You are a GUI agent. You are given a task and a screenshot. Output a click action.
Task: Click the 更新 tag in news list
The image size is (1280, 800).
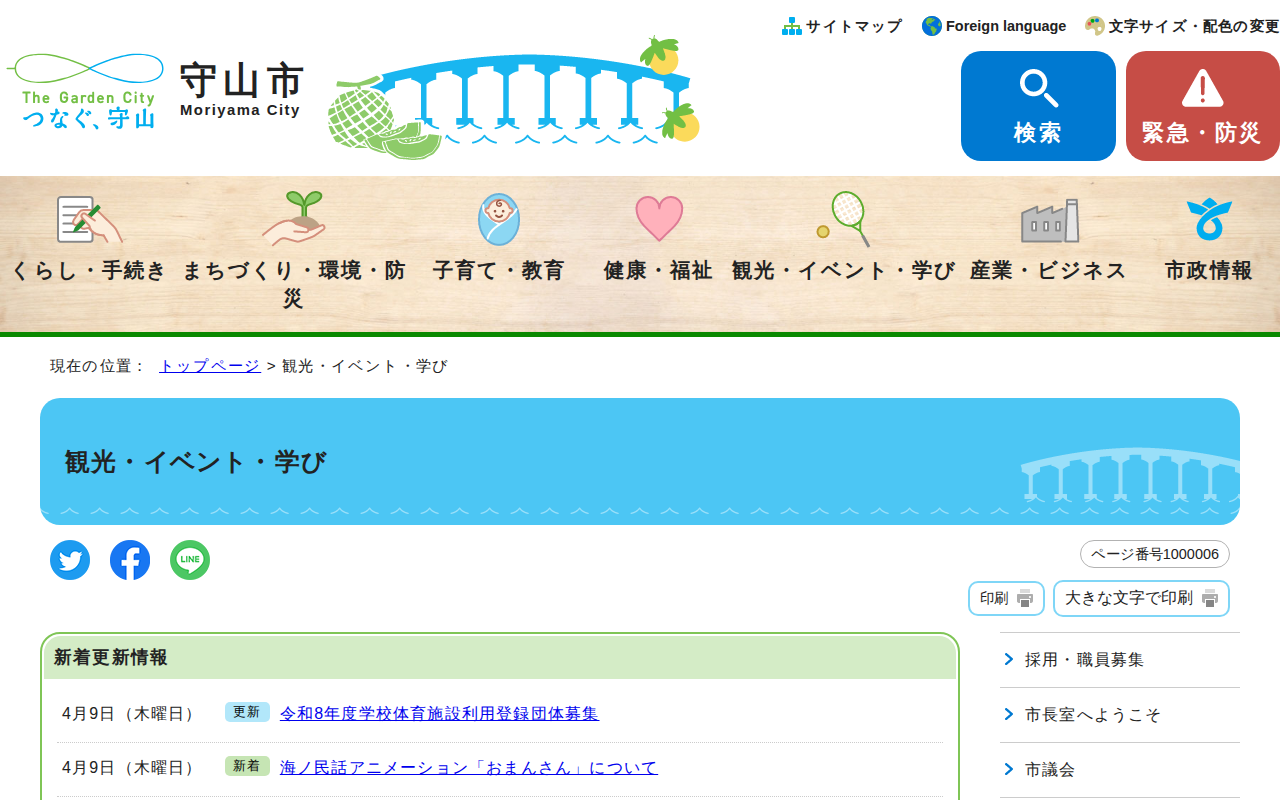point(247,712)
